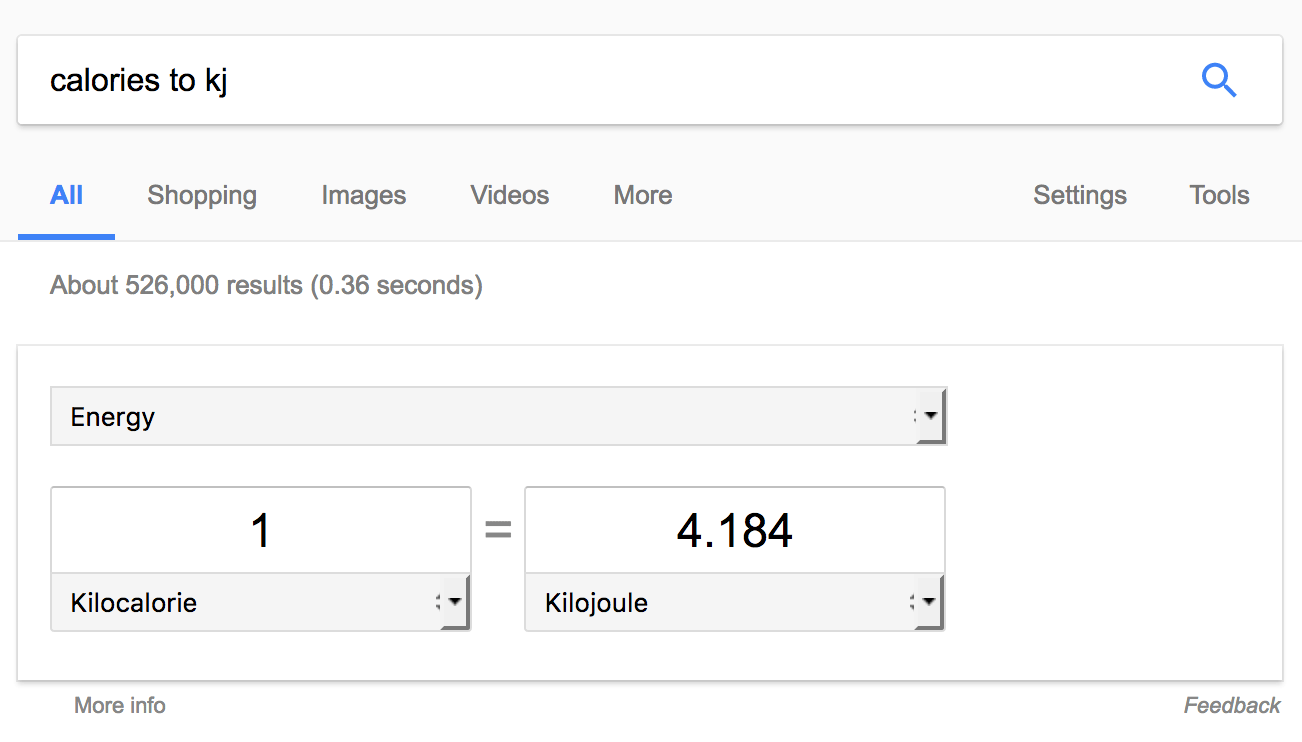Screen dimensions: 1302x742
Task: Open the search Tools options
Action: pyautogui.click(x=1219, y=195)
